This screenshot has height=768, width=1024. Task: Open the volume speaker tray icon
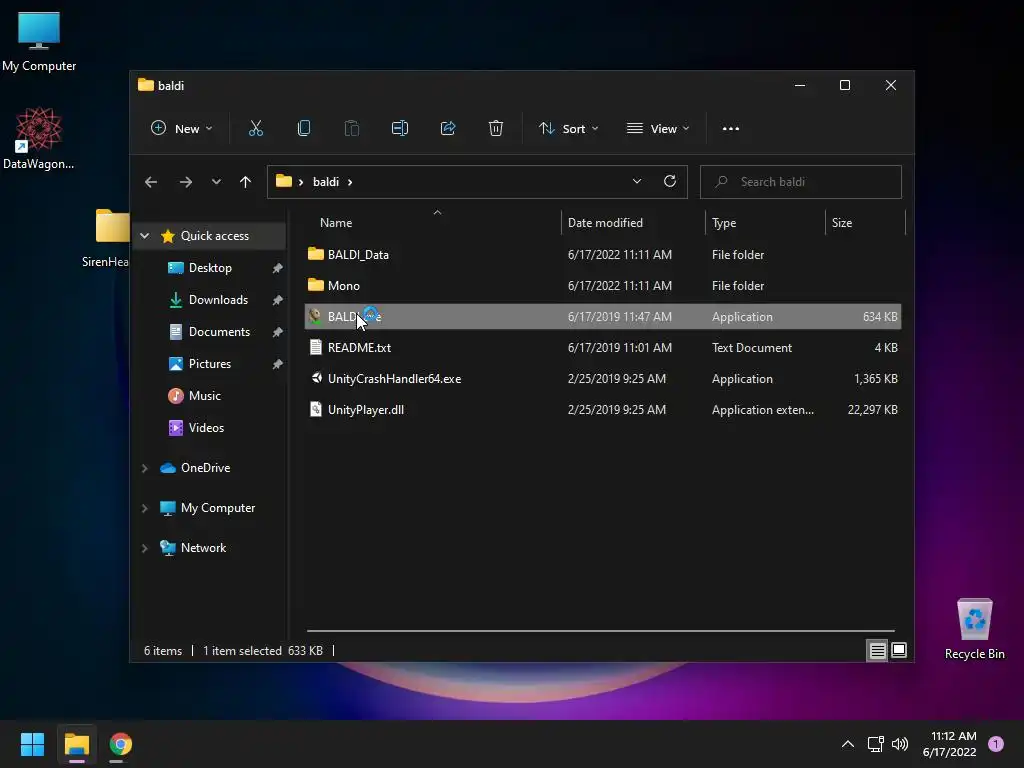pos(900,744)
